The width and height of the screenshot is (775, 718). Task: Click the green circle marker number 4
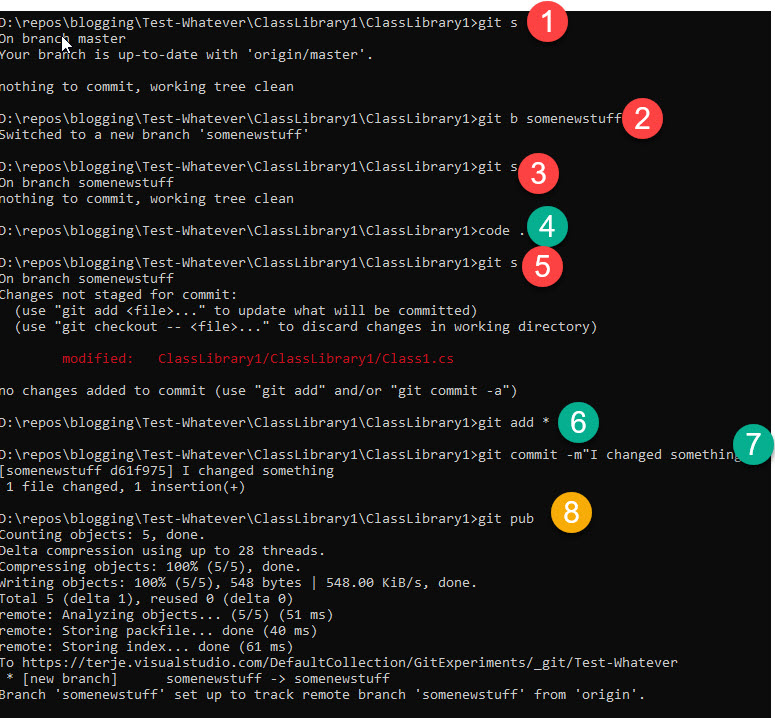tap(547, 228)
